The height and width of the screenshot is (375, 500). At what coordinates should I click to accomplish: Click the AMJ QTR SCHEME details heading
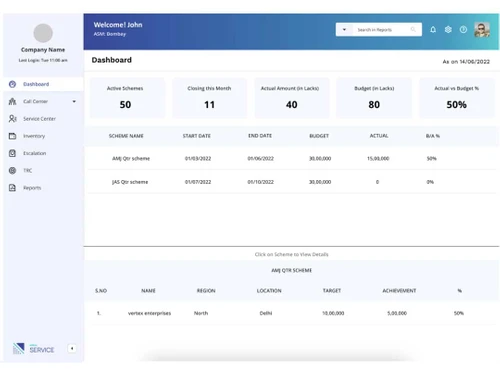point(292,270)
